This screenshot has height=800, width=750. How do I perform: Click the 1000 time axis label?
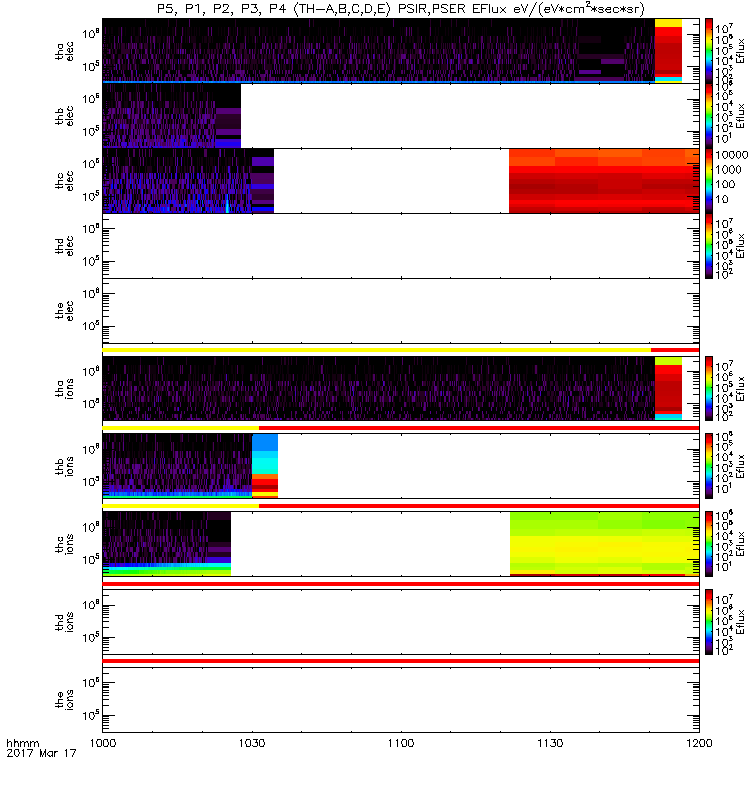coord(103,743)
